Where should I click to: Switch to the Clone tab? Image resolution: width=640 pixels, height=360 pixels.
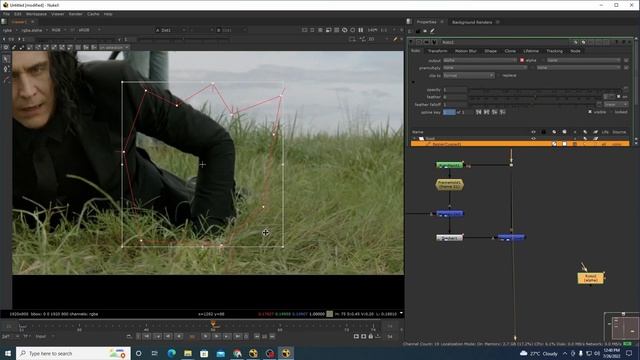point(510,51)
